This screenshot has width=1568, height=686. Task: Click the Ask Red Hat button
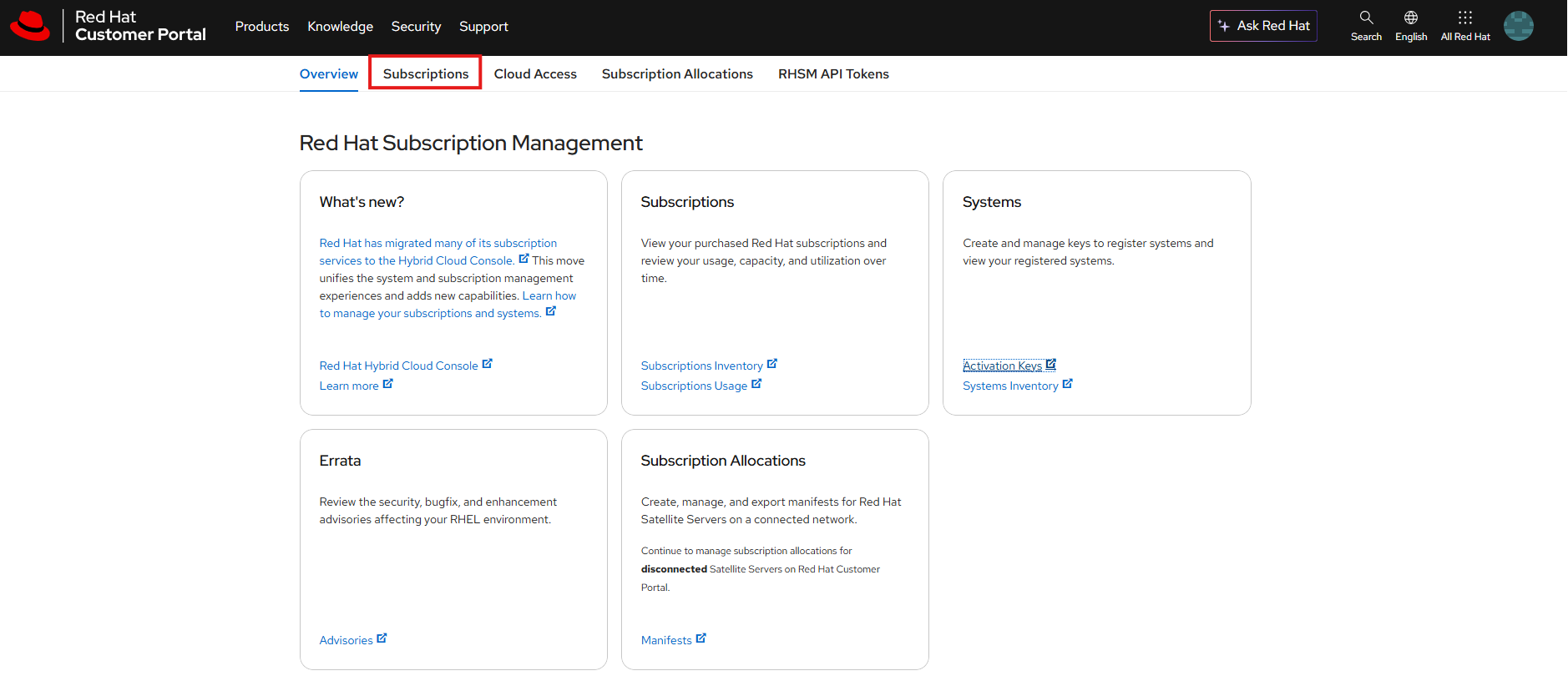tap(1263, 26)
